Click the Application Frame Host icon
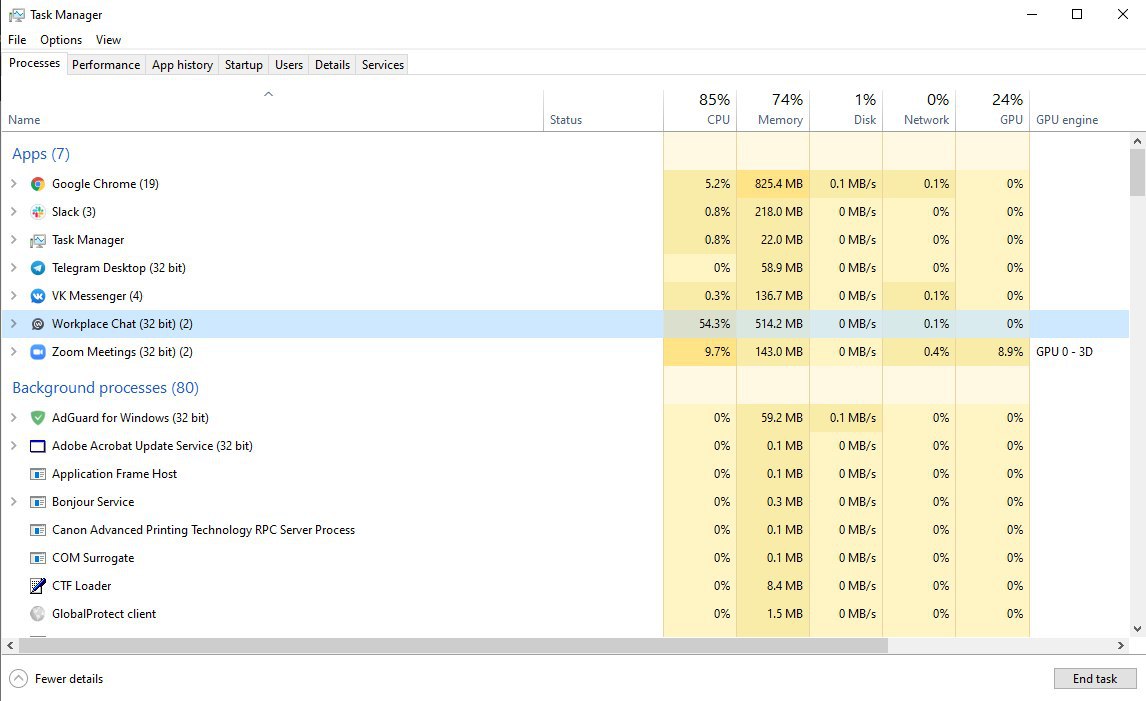This screenshot has width=1146, height=701. point(38,474)
